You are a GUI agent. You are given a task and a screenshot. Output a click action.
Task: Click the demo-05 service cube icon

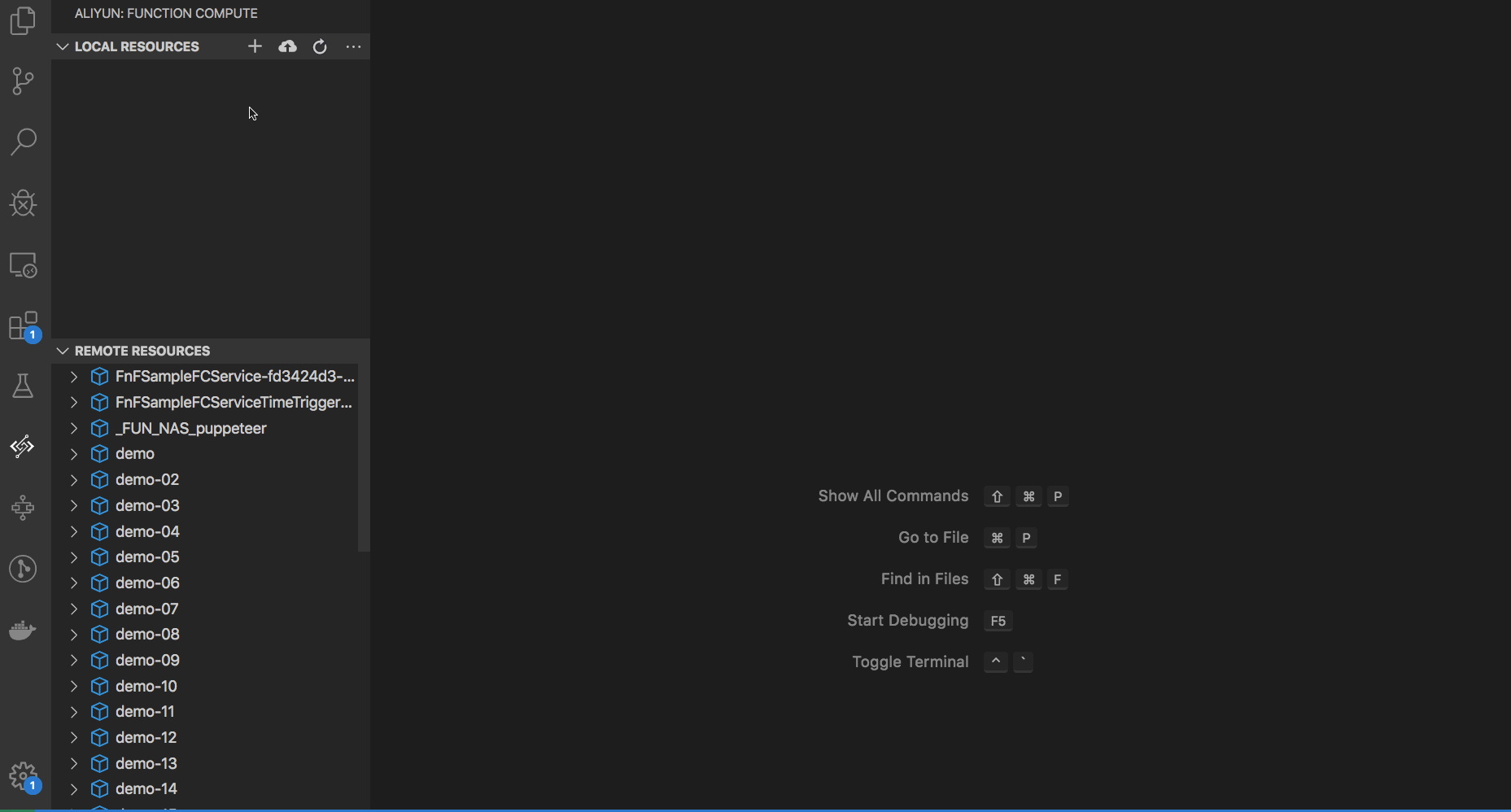coord(99,557)
